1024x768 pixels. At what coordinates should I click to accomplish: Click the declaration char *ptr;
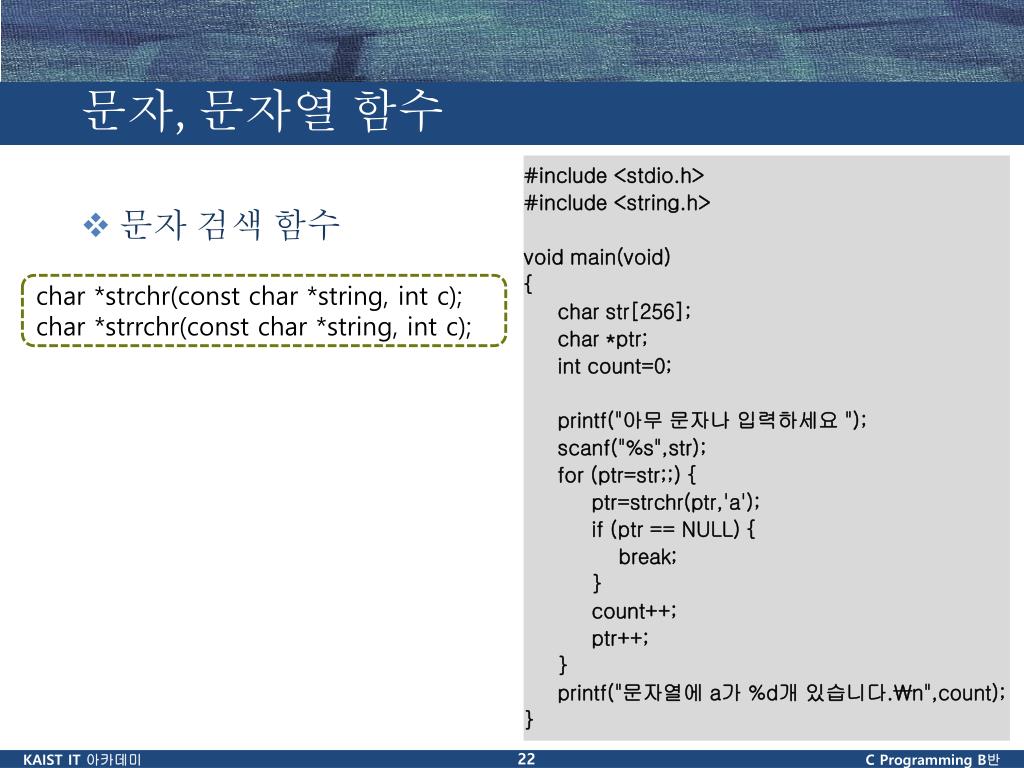point(602,340)
